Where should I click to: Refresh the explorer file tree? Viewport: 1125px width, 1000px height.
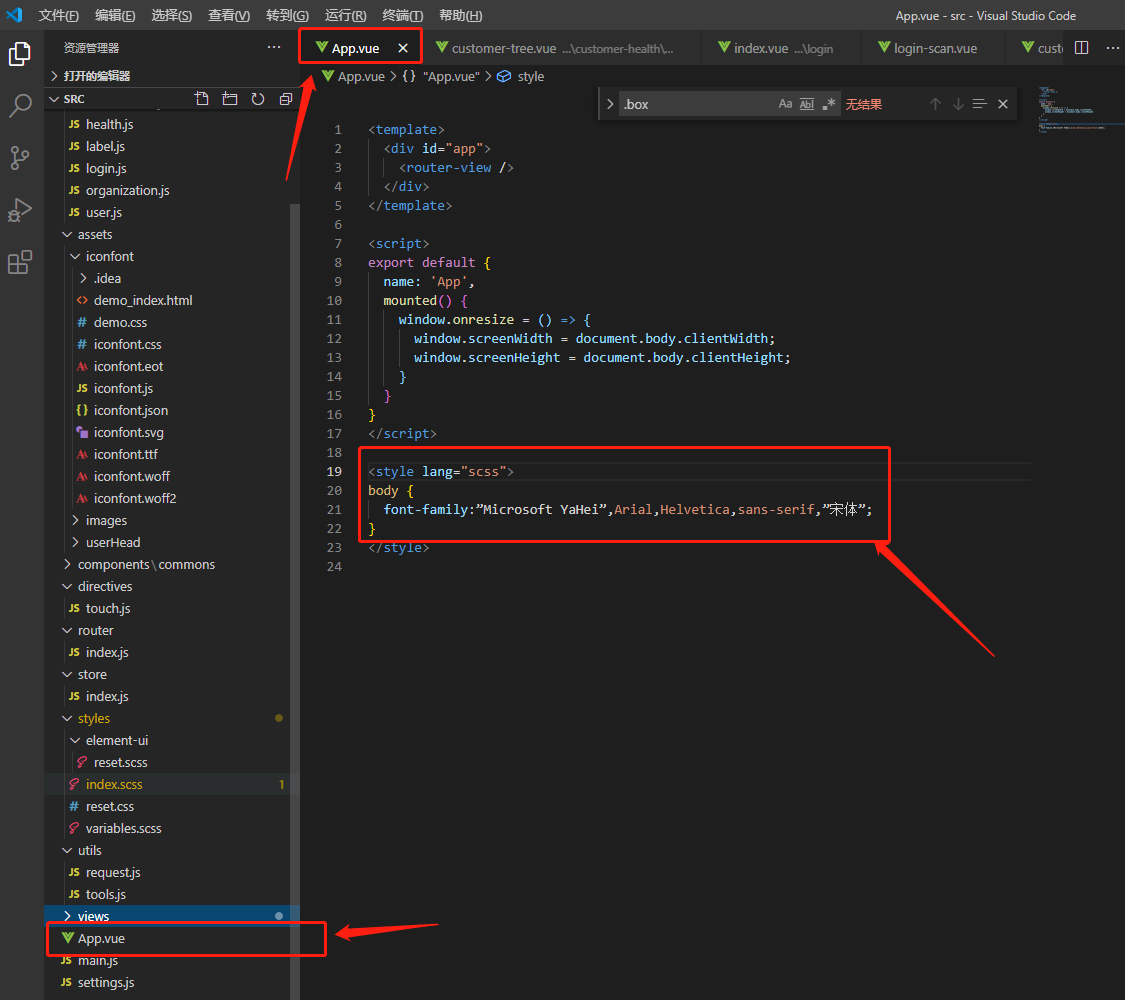pos(258,99)
